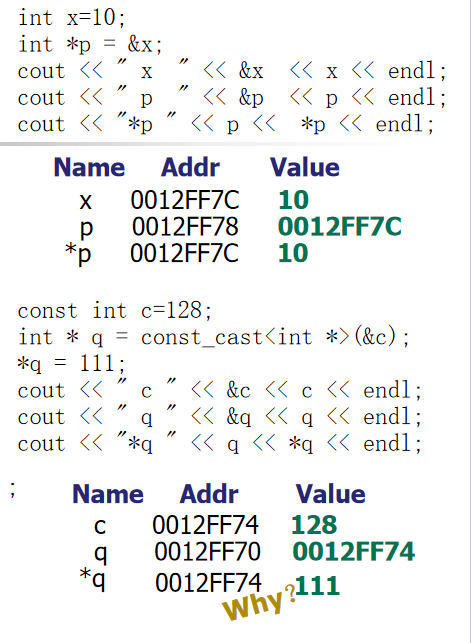Click the green value 0012FF7C in p row
The width and height of the screenshot is (471, 643).
click(x=340, y=227)
